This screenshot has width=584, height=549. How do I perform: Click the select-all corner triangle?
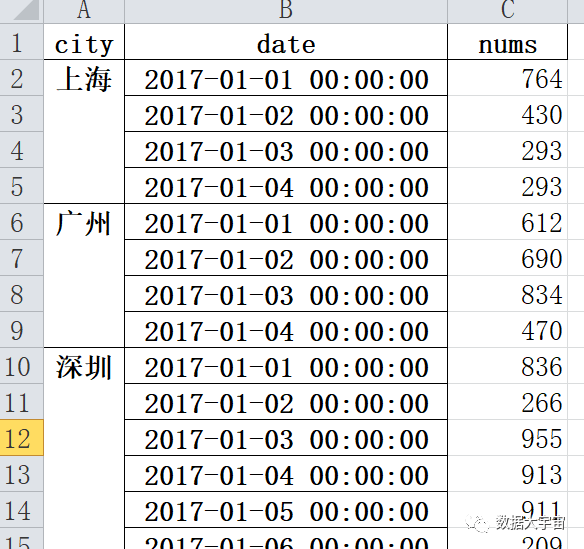tap(26, 10)
